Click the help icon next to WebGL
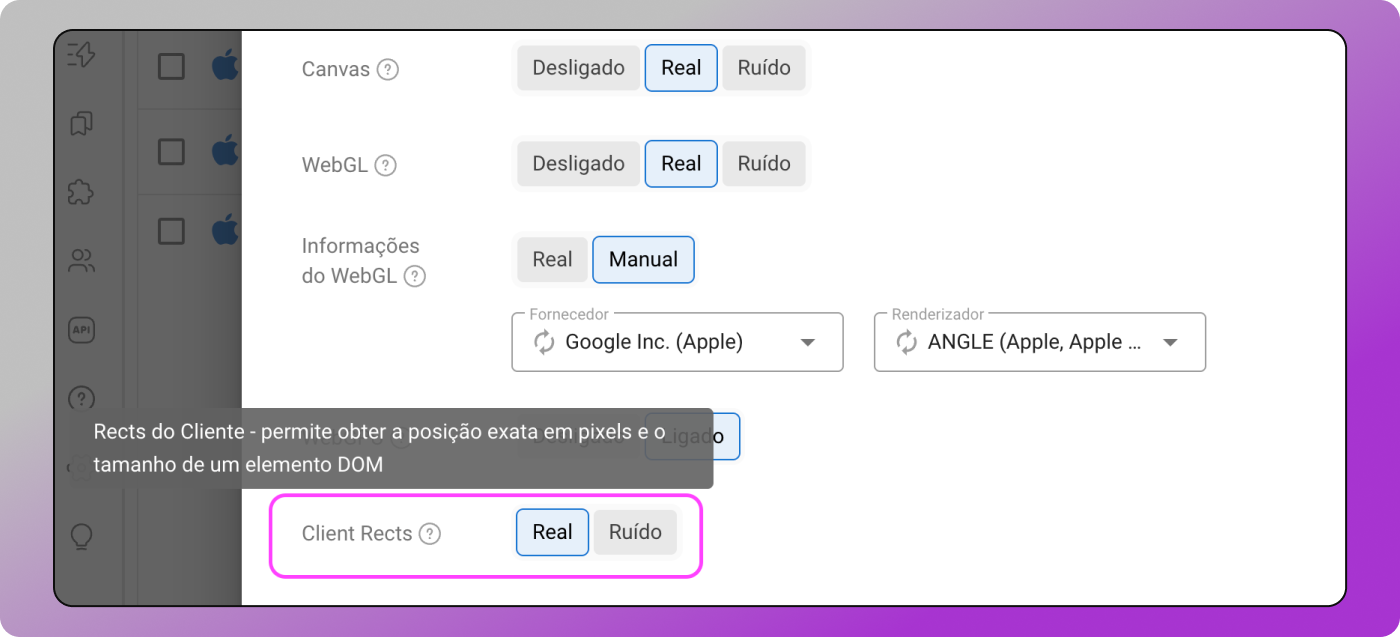 coord(386,166)
